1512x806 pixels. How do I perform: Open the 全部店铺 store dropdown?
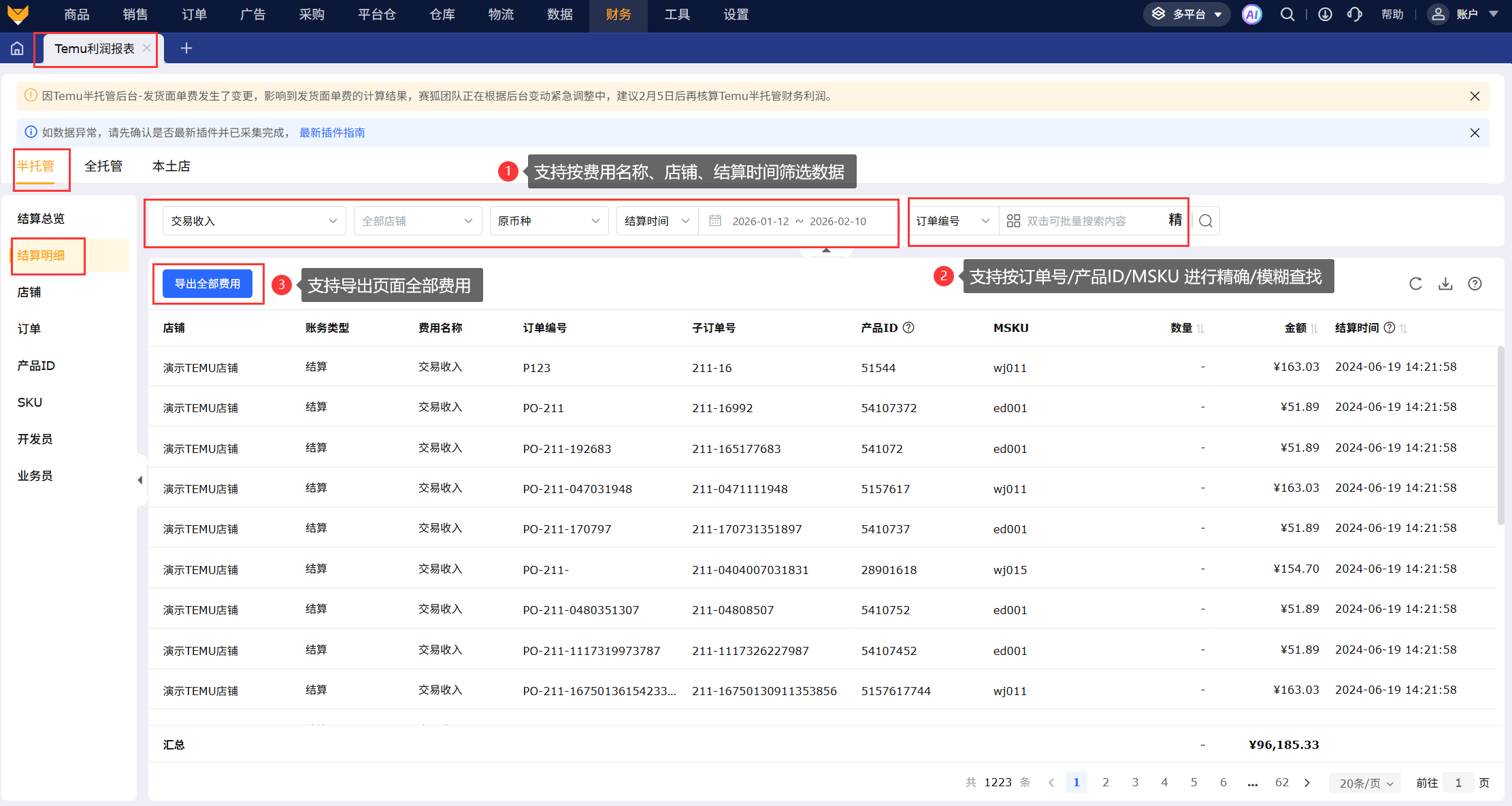[x=417, y=221]
